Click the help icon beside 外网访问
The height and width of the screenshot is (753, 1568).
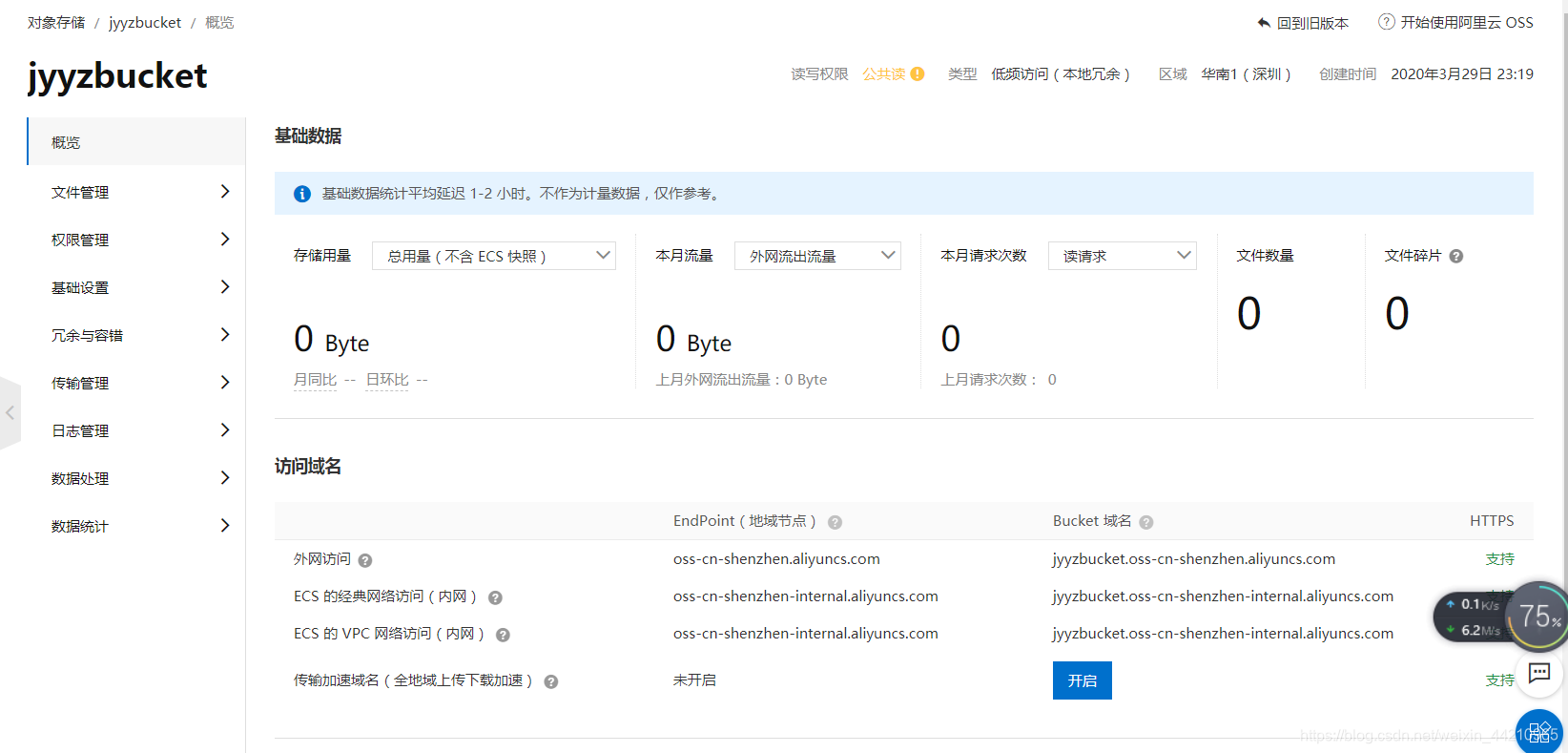tap(365, 560)
